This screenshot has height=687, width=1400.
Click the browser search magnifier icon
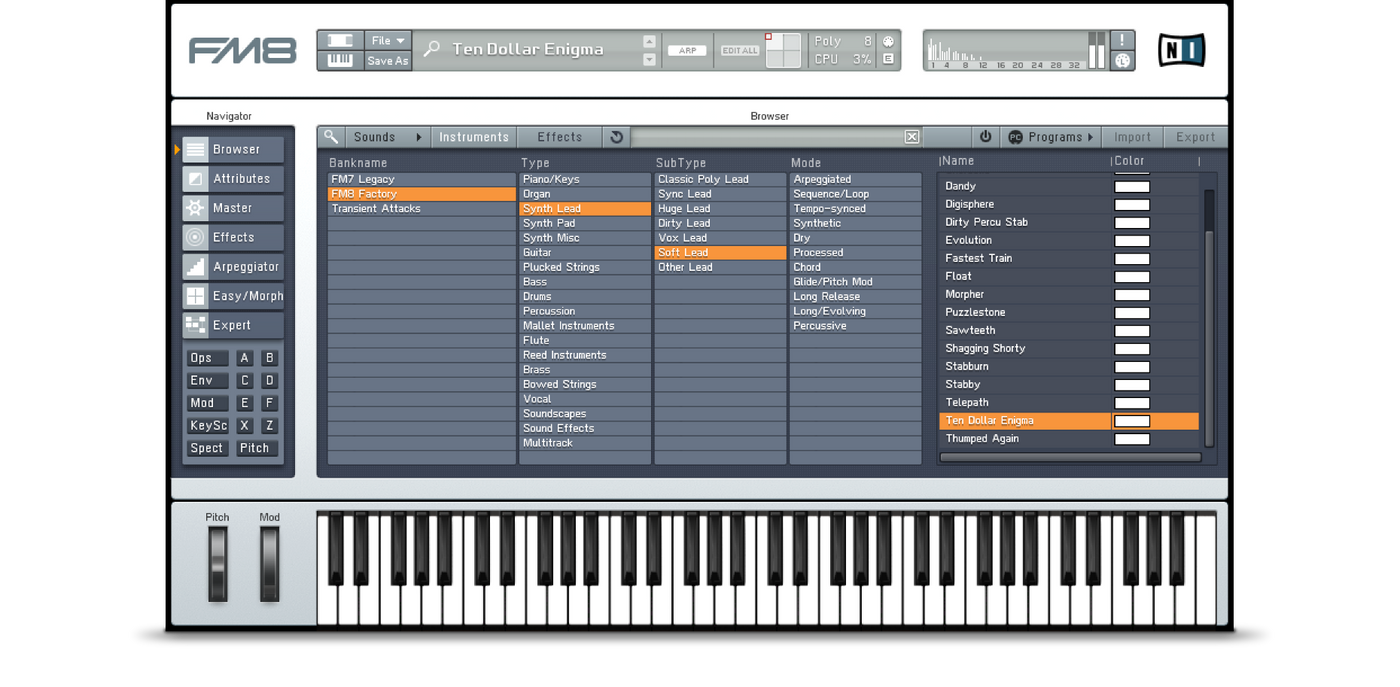coord(331,137)
